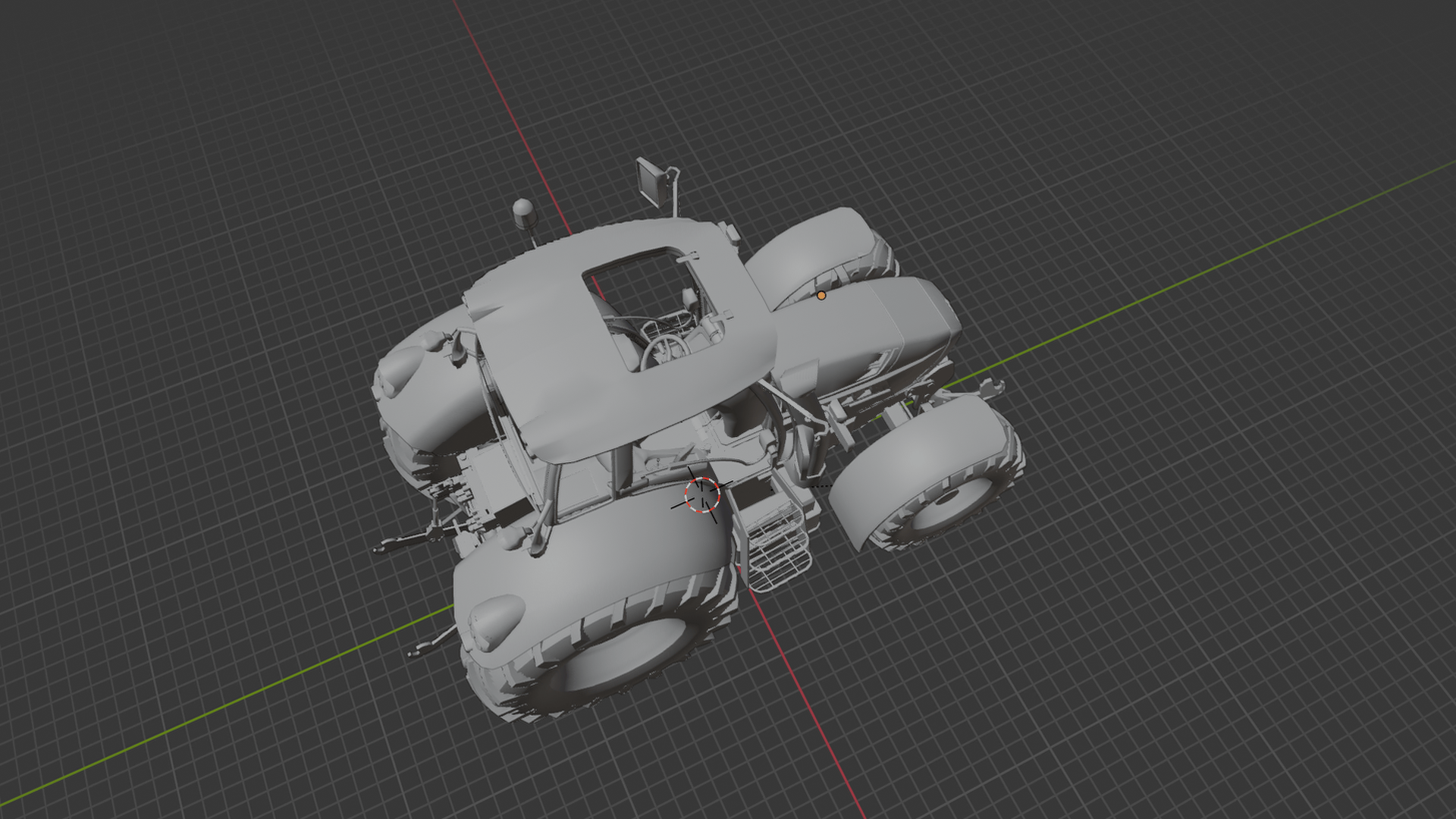Image resolution: width=1456 pixels, height=819 pixels.
Task: Click the red-white 3D cursor
Action: pyautogui.click(x=702, y=494)
